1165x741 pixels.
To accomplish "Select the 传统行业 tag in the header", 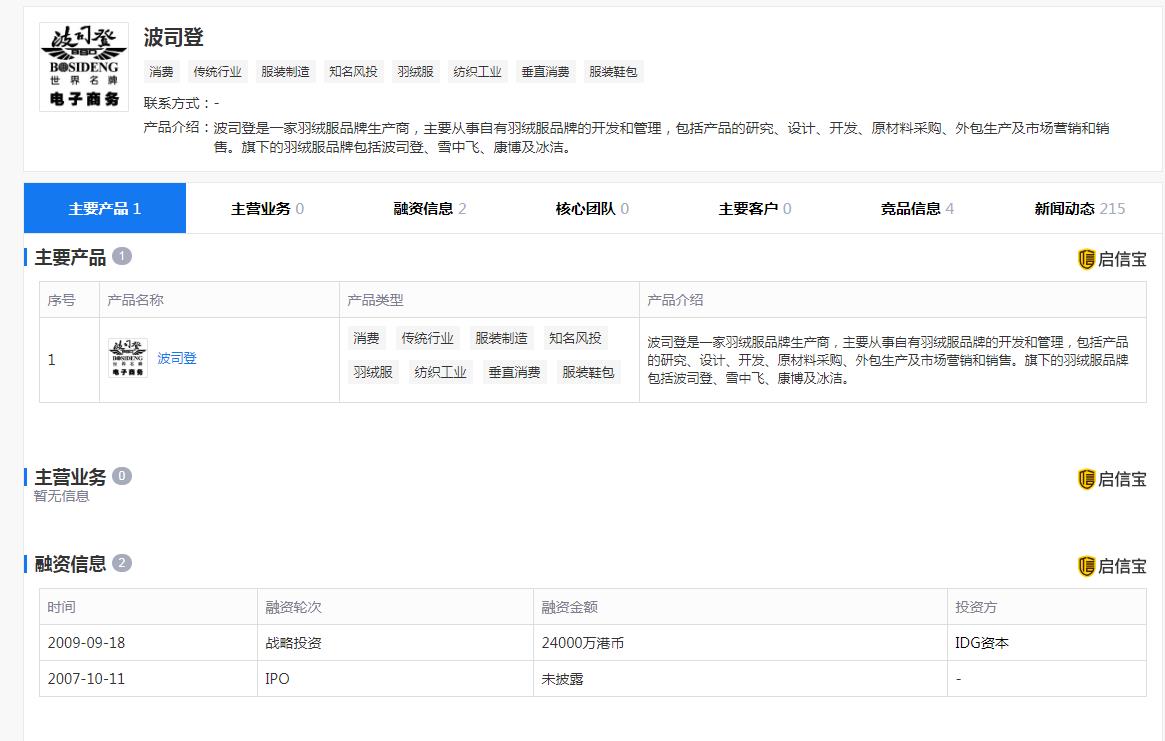I will [x=217, y=71].
